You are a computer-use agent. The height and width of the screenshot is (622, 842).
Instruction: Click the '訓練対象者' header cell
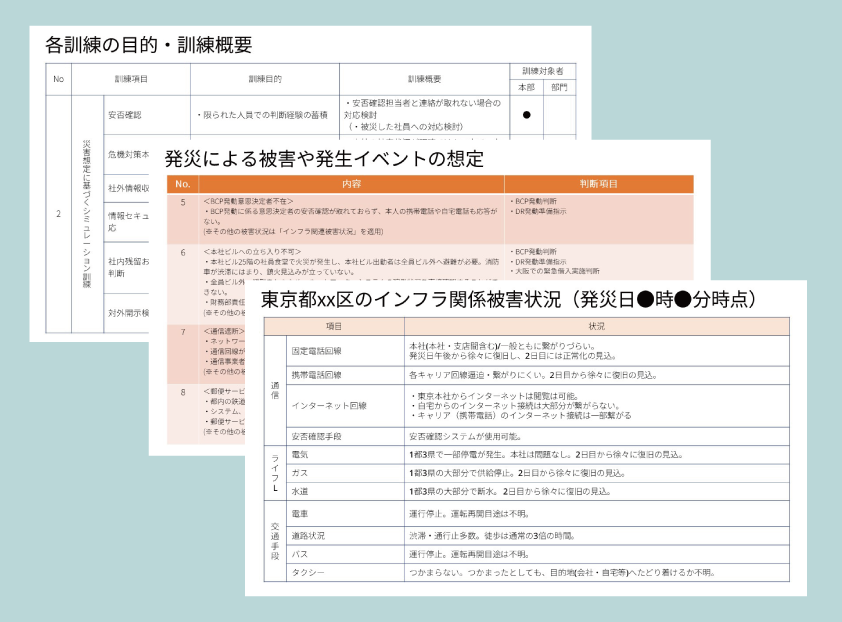[542, 71]
